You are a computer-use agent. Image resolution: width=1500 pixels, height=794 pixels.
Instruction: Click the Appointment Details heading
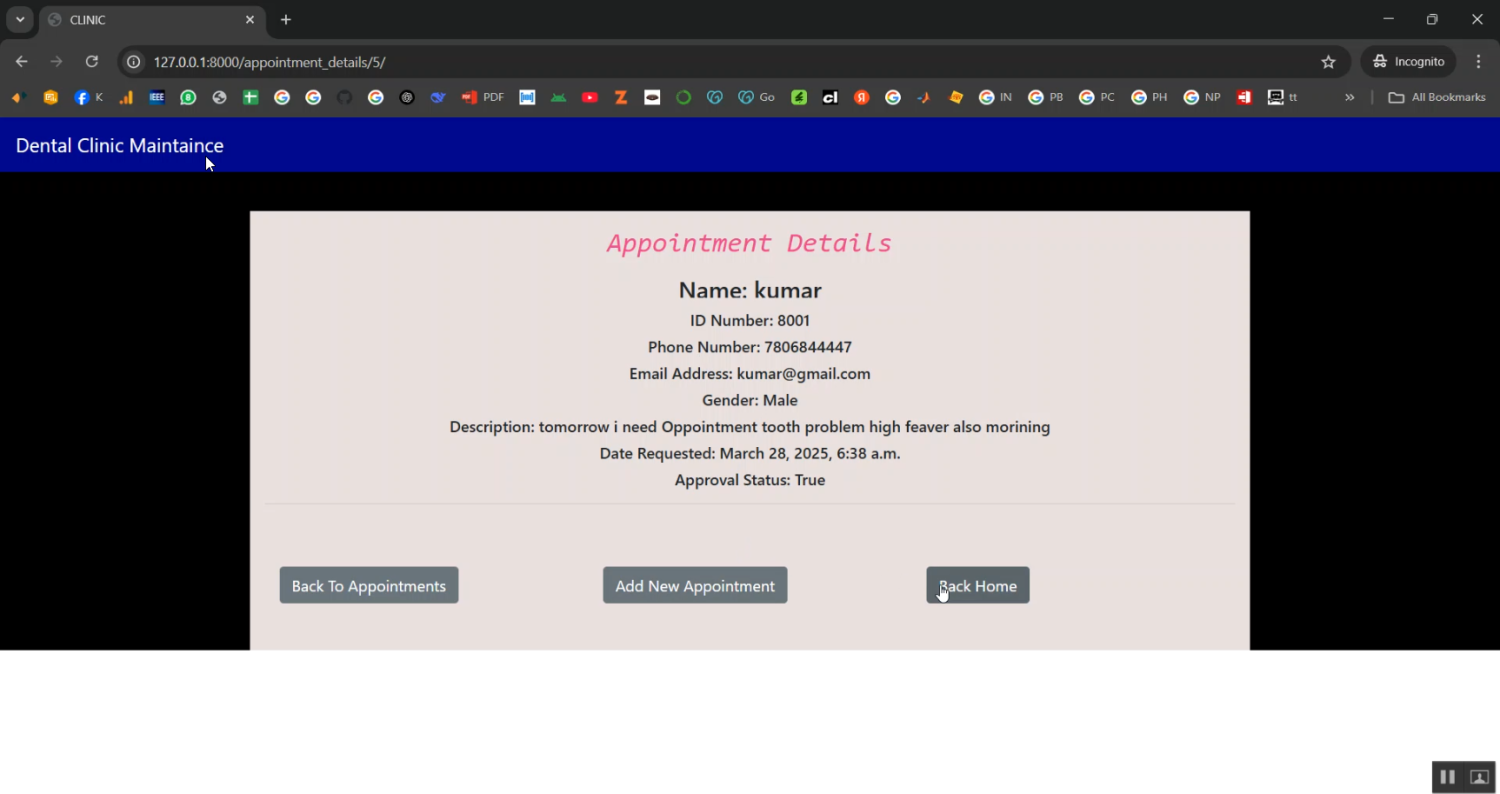[x=749, y=243]
